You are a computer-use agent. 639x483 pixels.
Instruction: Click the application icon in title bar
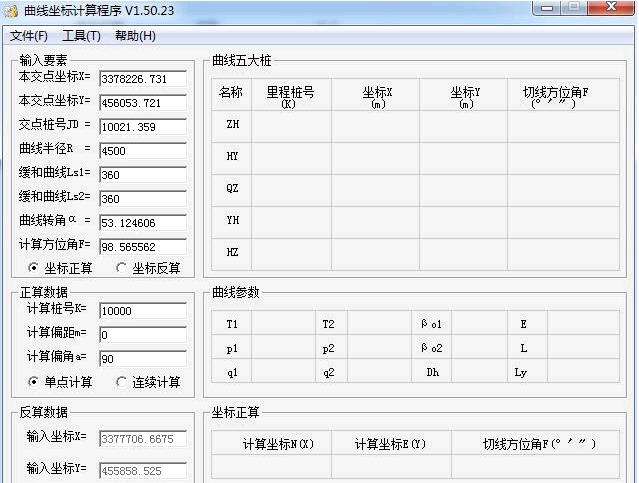click(11, 11)
